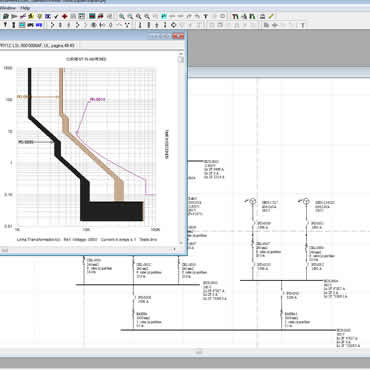Click the cyan-framed icon in lower toolbar
The width and height of the screenshot is (370, 370).
coord(22,25)
